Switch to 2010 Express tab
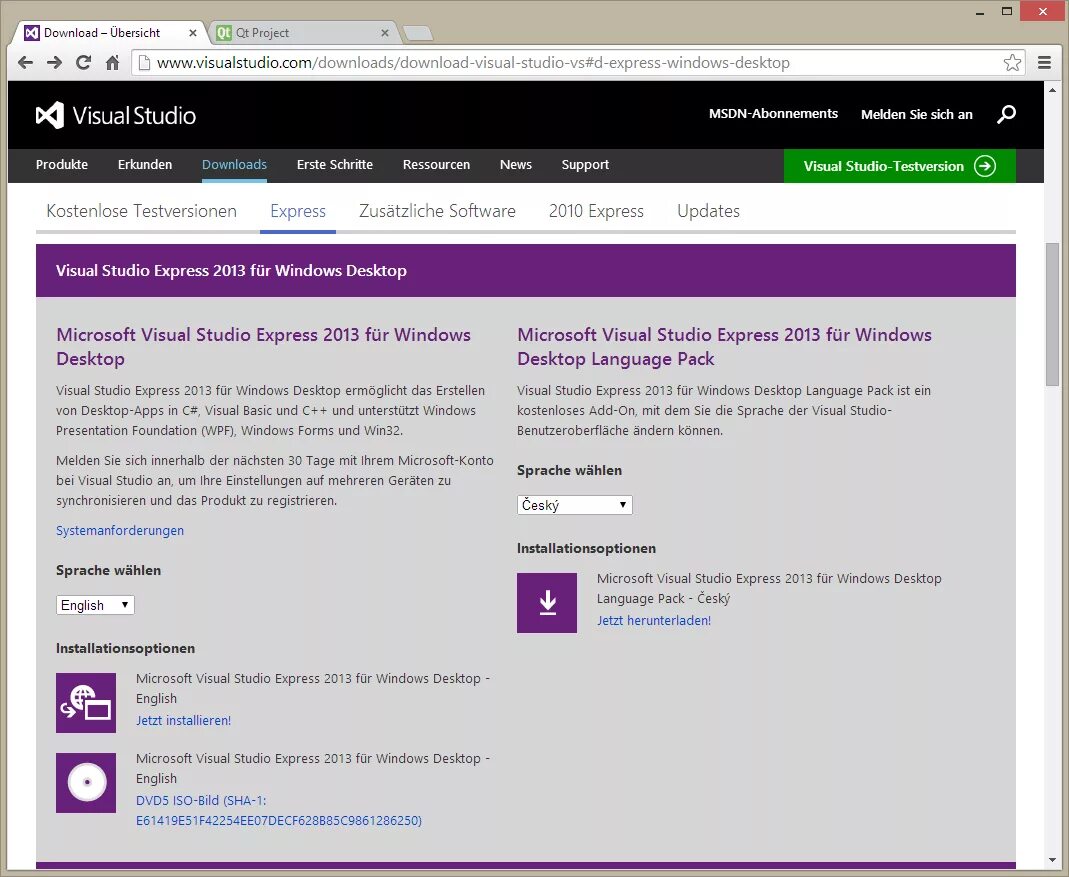 tap(597, 211)
